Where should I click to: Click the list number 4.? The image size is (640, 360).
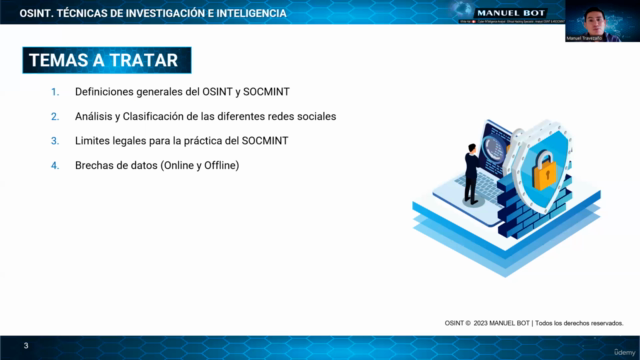tap(55, 166)
